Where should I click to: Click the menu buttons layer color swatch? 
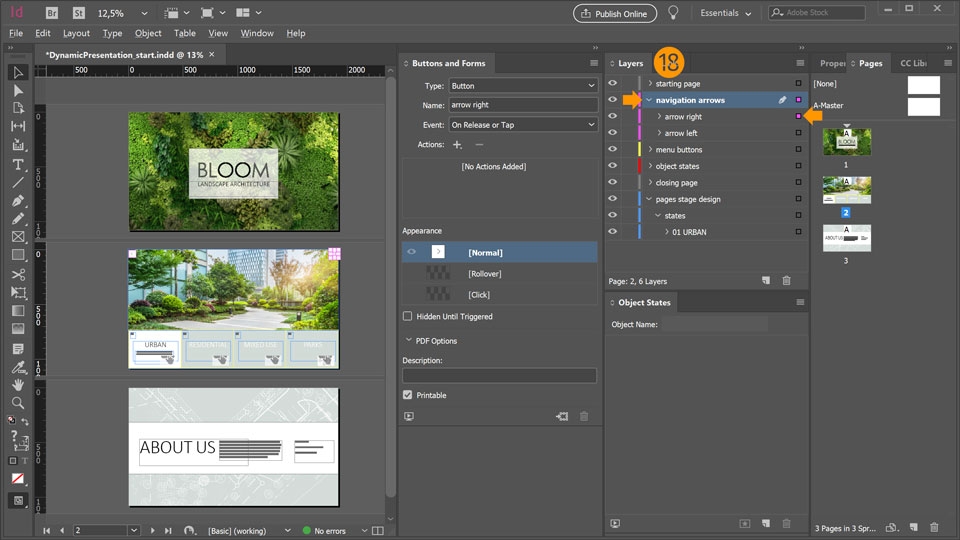coord(639,149)
